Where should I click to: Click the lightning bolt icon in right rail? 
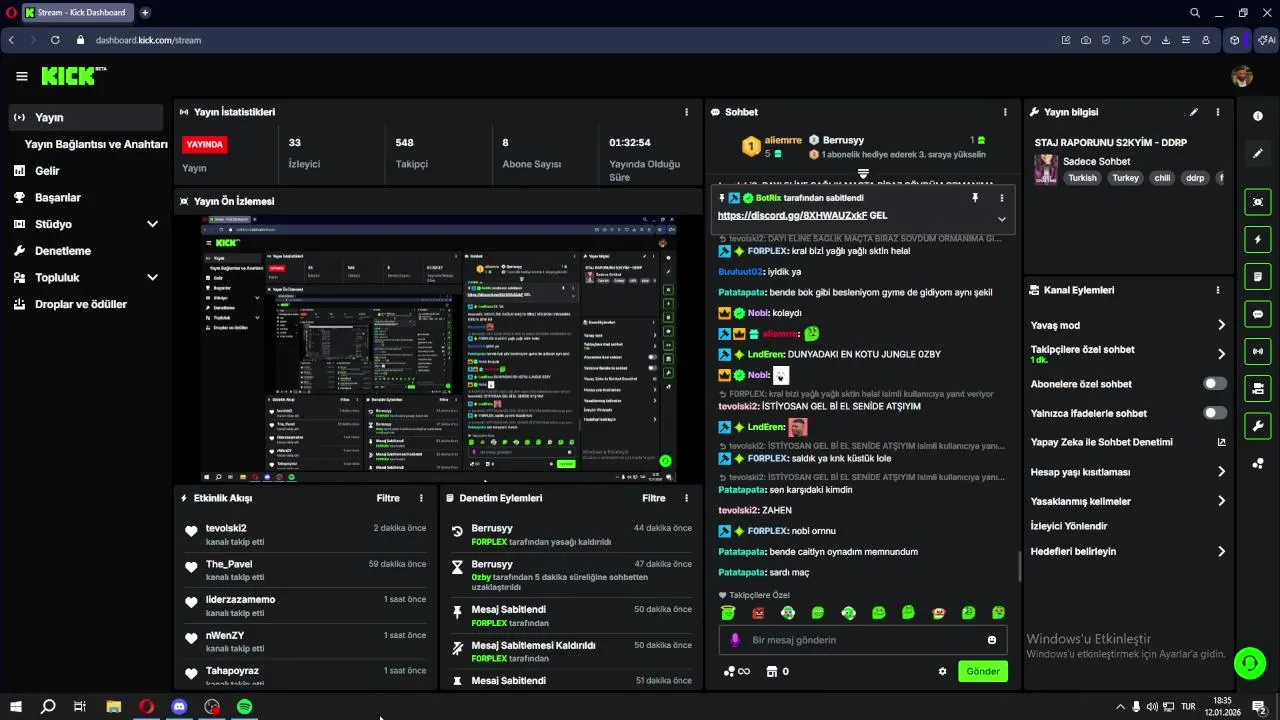pyautogui.click(x=1258, y=239)
